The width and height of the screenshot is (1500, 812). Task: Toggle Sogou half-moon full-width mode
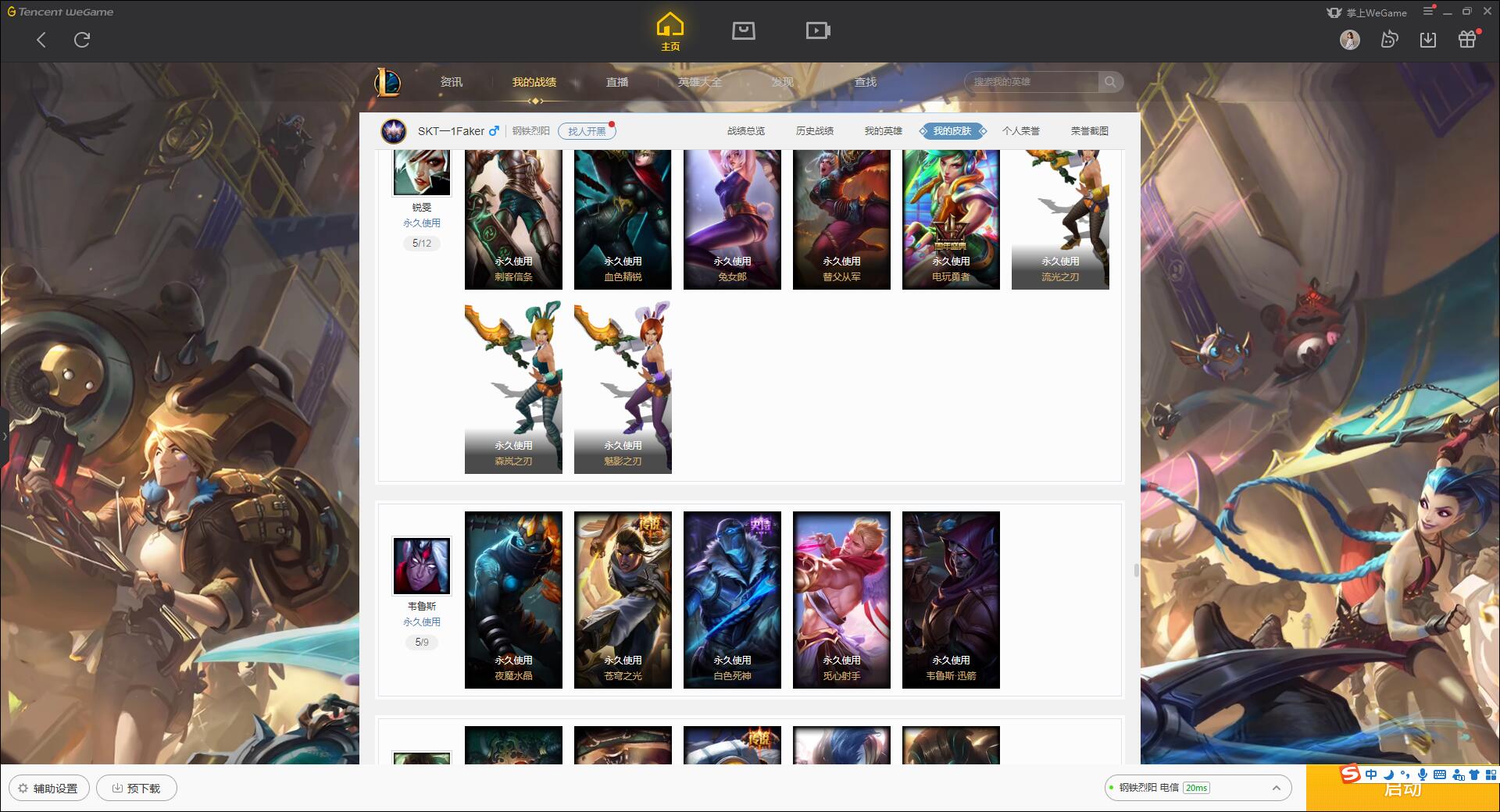click(x=1389, y=775)
